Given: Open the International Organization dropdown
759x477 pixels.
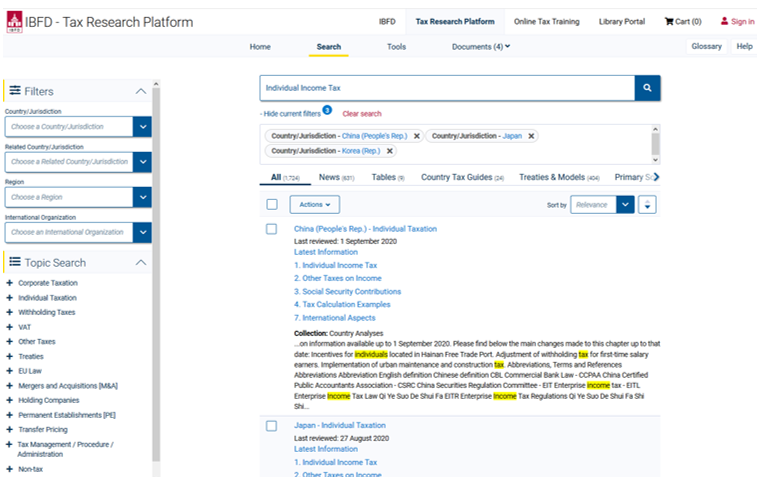Looking at the screenshot, I should 78,232.
